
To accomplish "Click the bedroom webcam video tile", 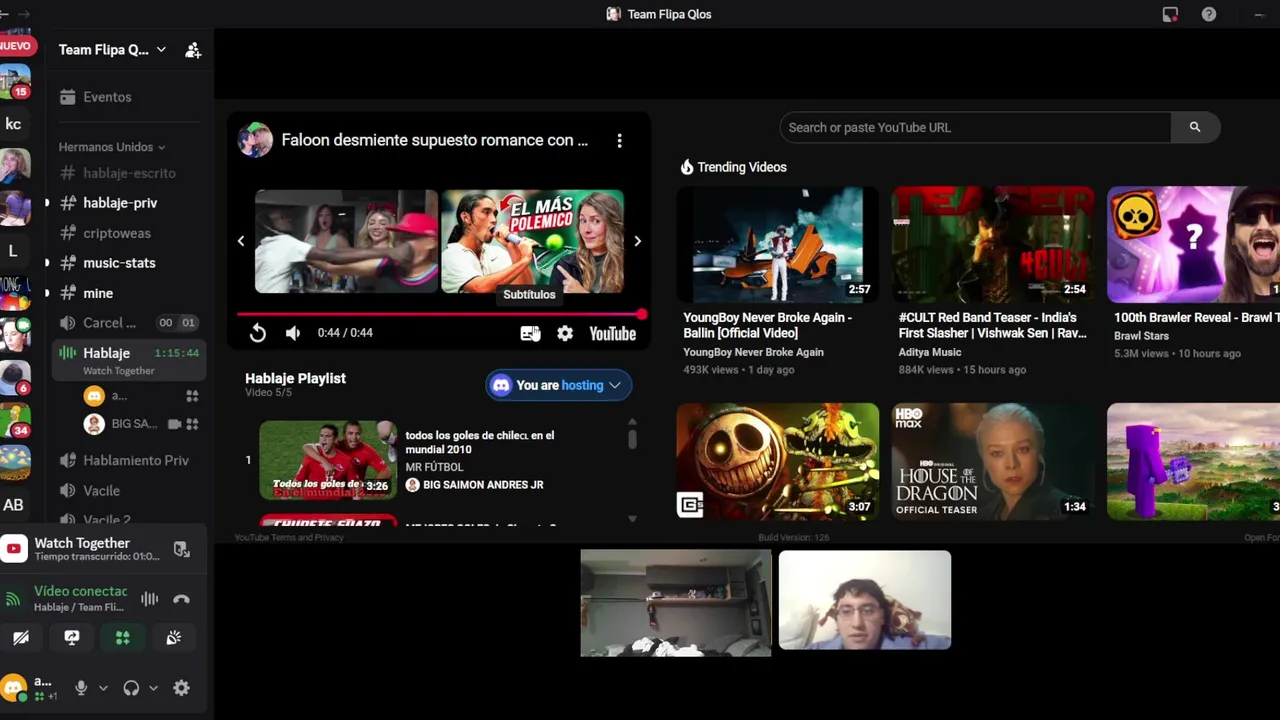I will tap(676, 603).
